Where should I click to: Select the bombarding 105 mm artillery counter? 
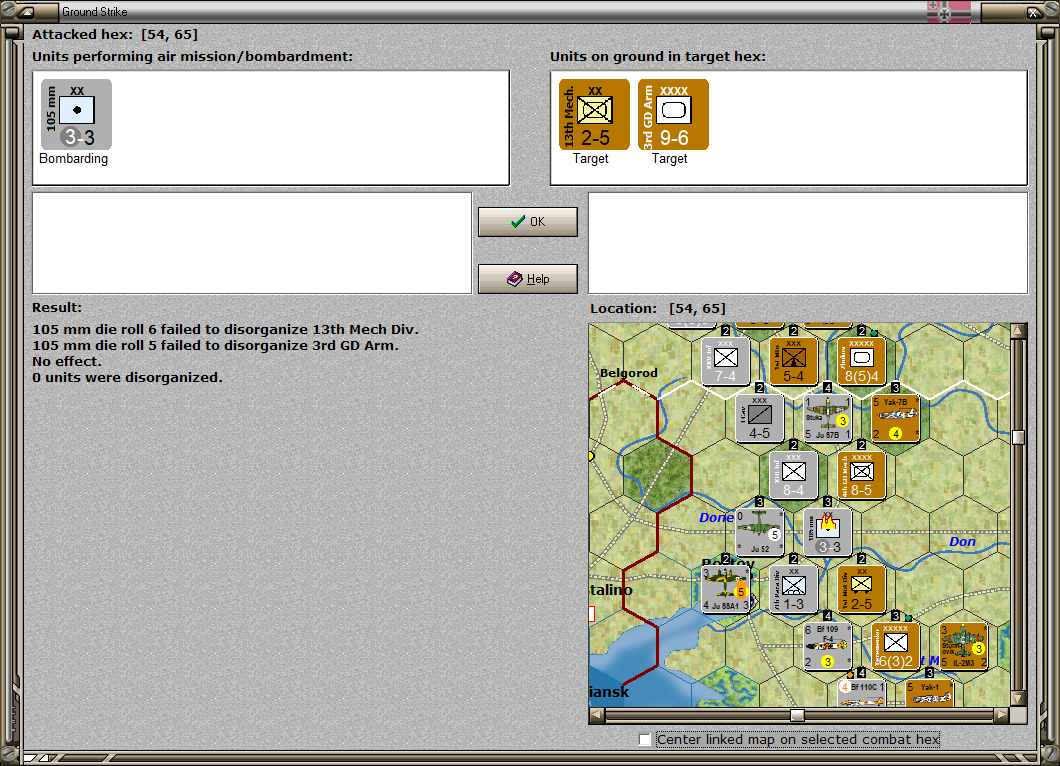pyautogui.click(x=76, y=114)
